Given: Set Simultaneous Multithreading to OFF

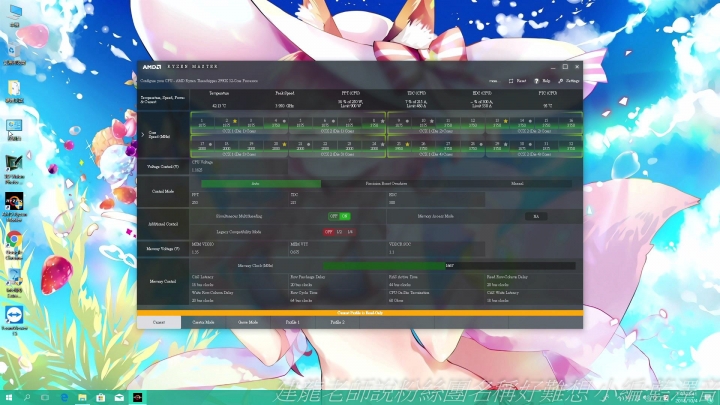Looking at the screenshot, I should tap(334, 216).
